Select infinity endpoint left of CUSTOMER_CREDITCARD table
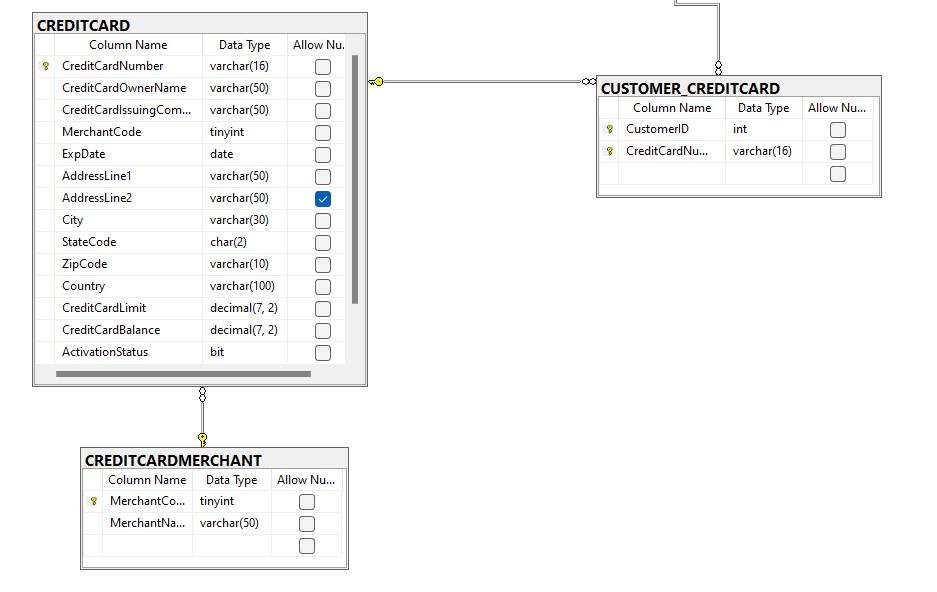 589,81
